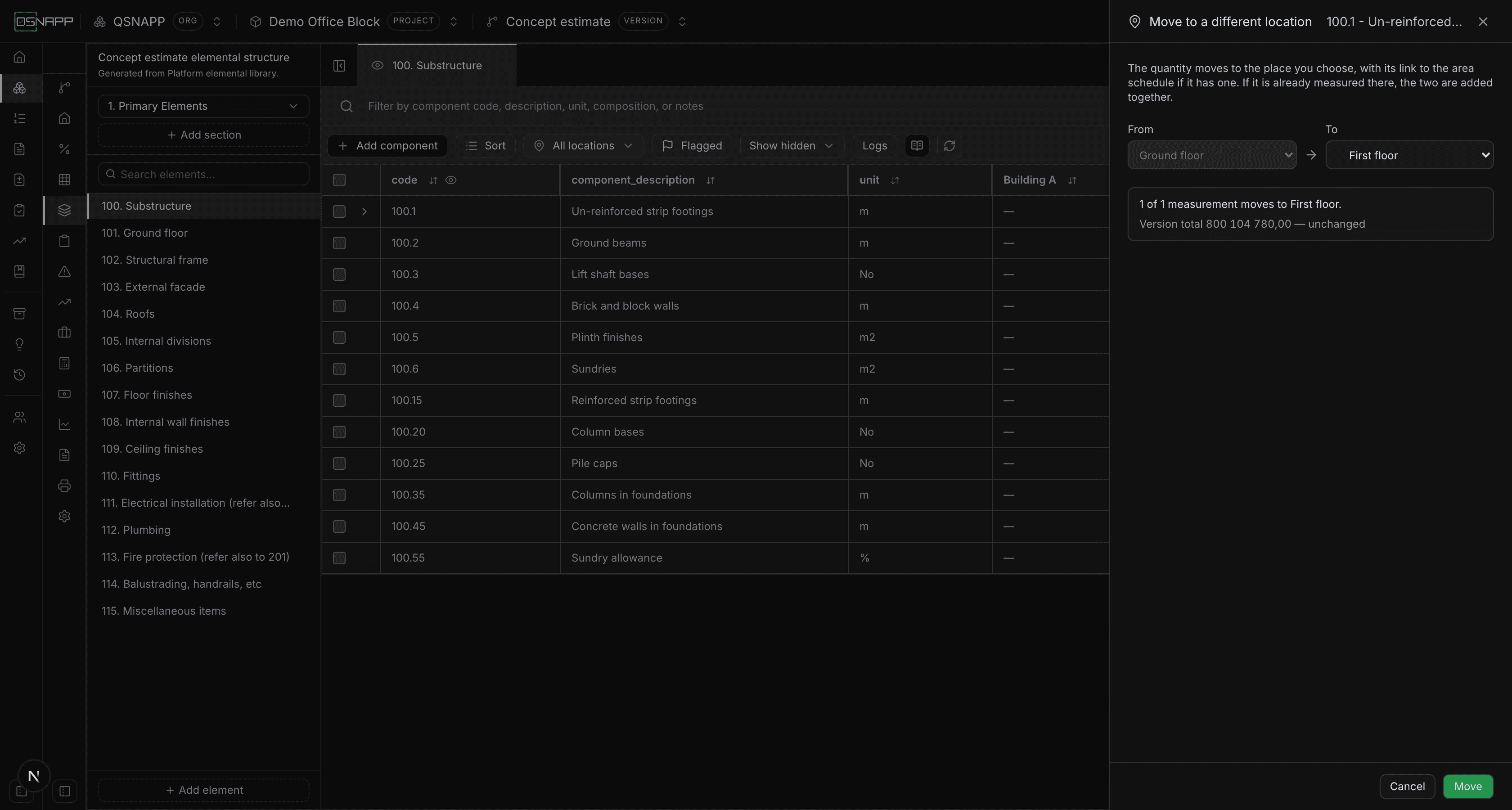Click the Flagged filter button
Screen dimensions: 1512x810
[x=692, y=145]
